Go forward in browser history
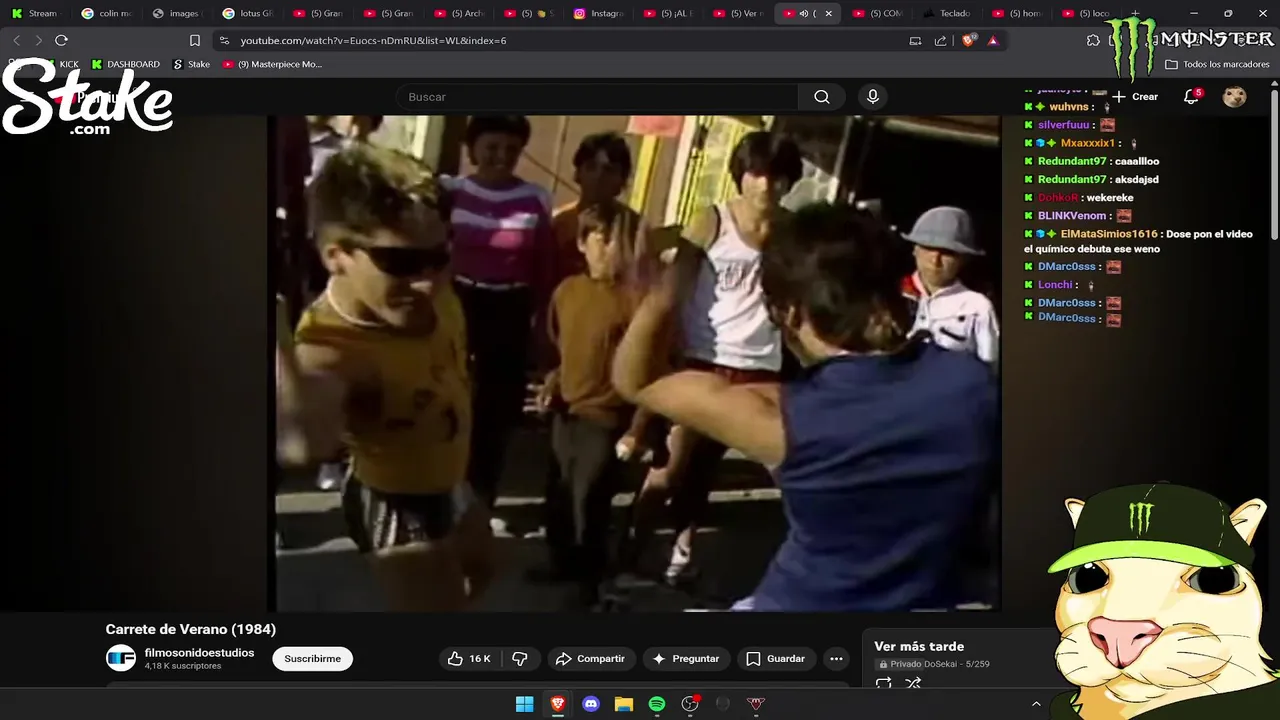The image size is (1280, 720). click(x=38, y=40)
